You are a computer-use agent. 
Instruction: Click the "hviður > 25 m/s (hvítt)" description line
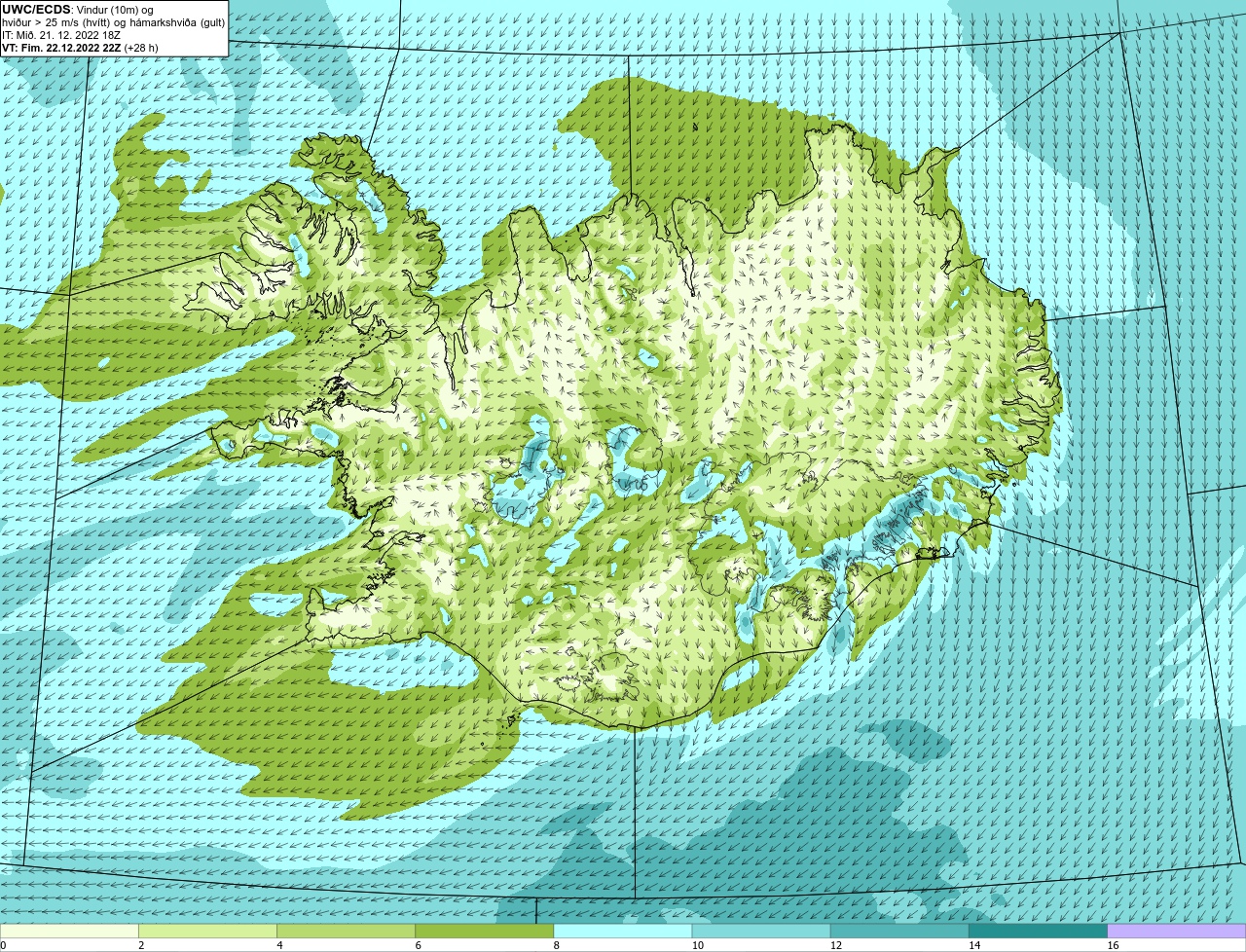(113, 22)
